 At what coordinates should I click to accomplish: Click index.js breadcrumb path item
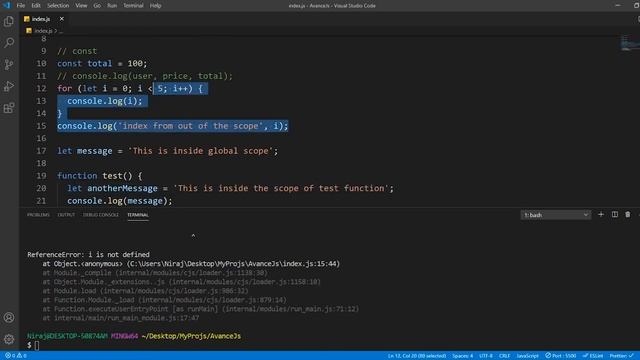(x=43, y=31)
